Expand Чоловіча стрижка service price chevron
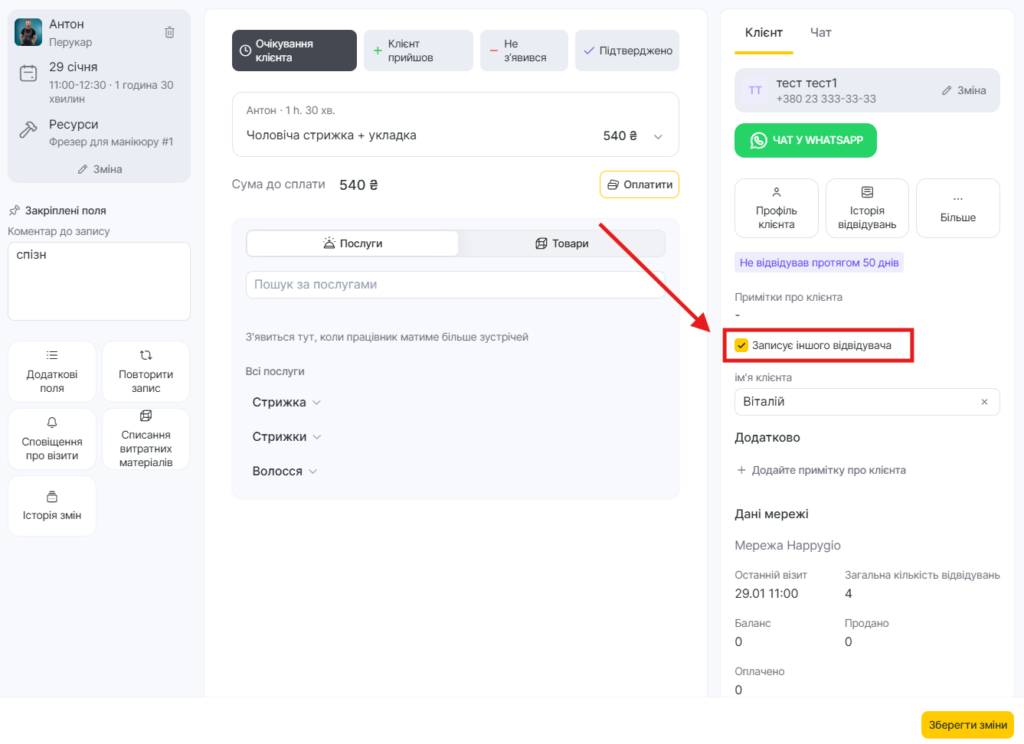Viewport: 1024px width, 744px height. tap(658, 137)
